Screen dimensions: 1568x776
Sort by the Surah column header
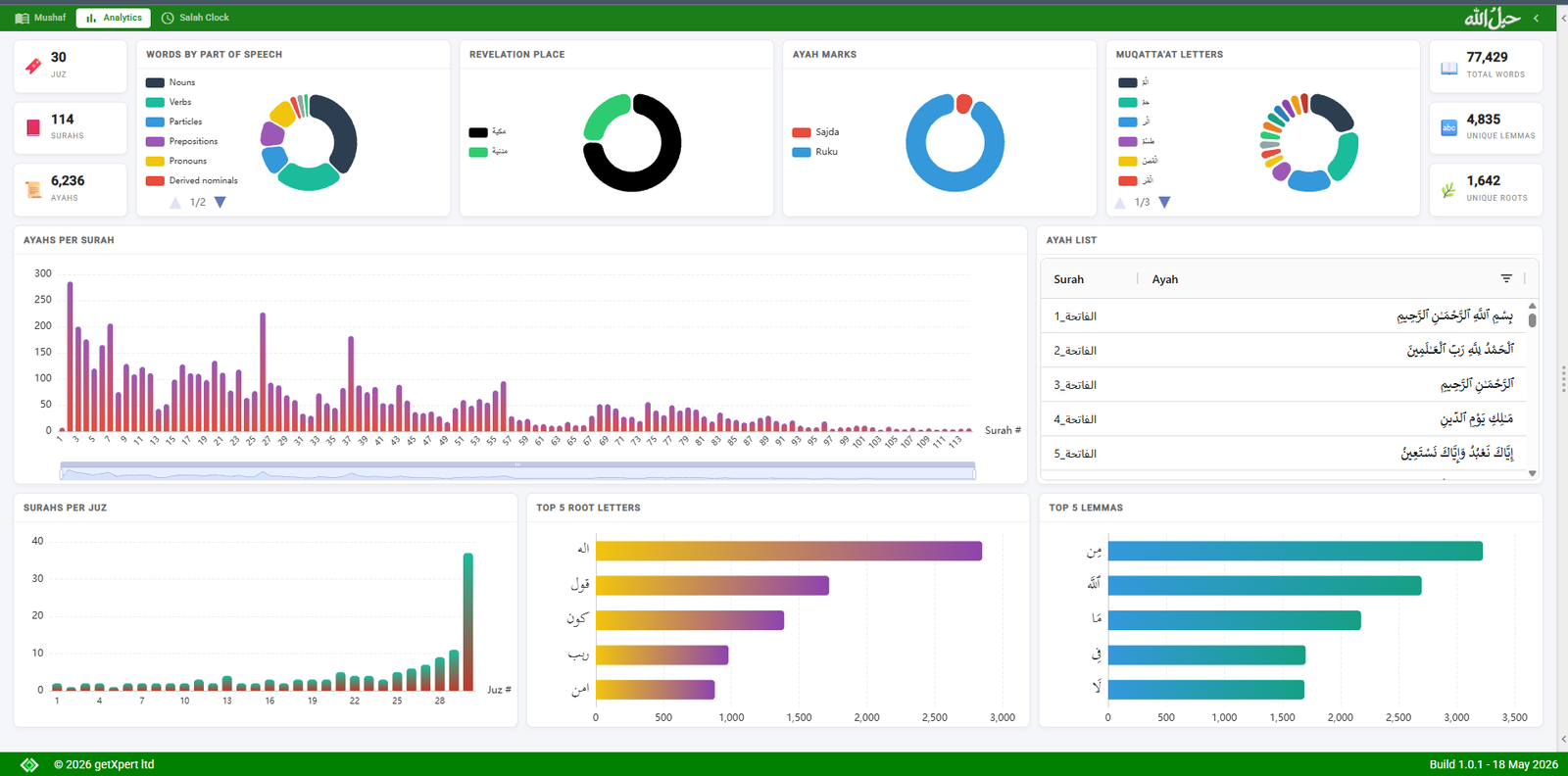(1069, 279)
